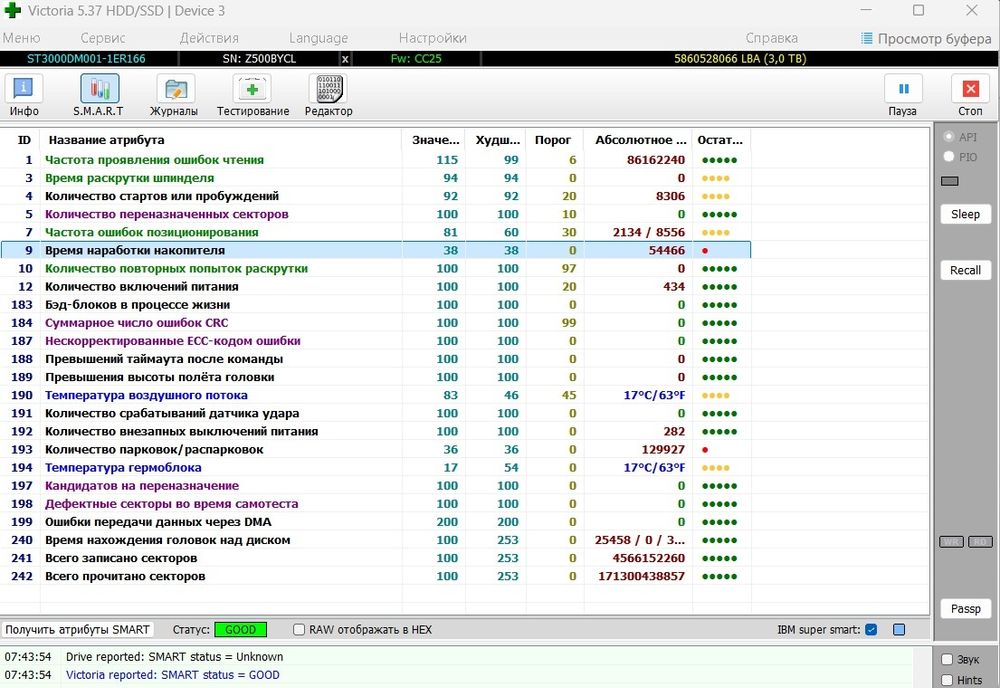1000x688 pixels.
Task: Click the red Стоп stop icon
Action: (970, 94)
